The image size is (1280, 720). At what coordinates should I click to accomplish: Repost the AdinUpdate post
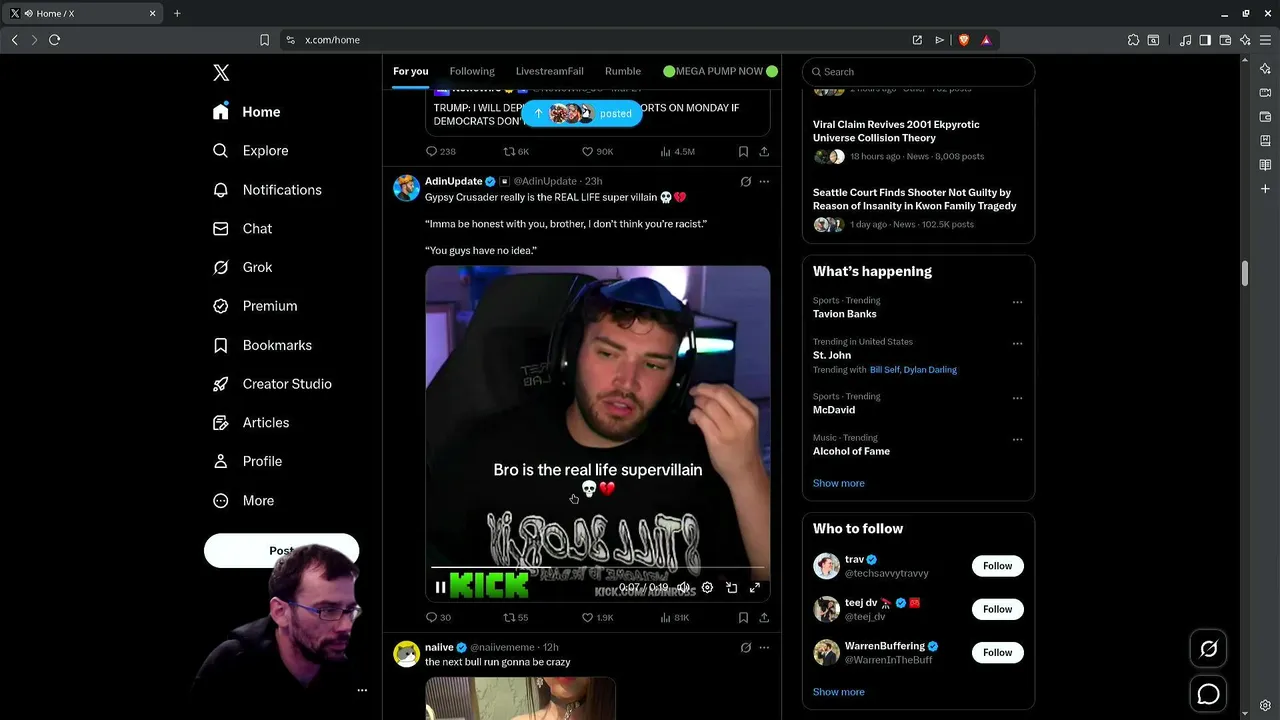515,618
